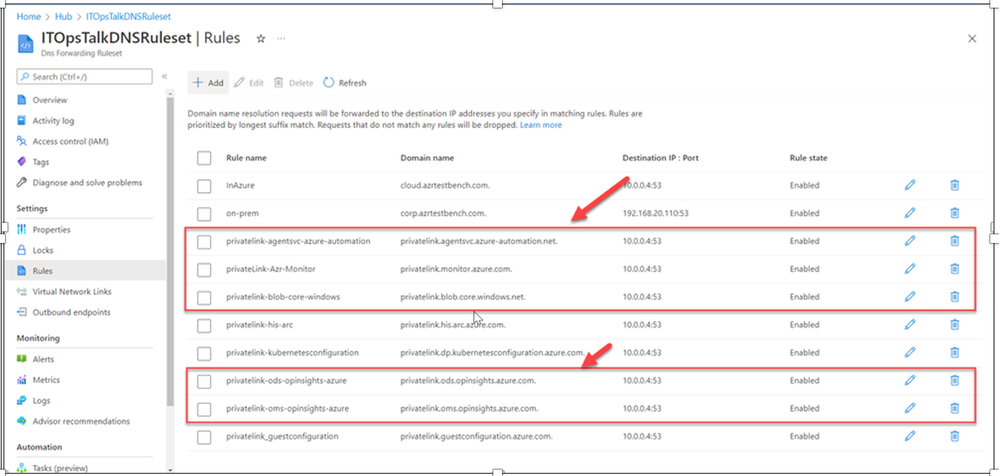The image size is (999, 476).
Task: Go to Home breadcrumb link
Action: pyautogui.click(x=29, y=17)
